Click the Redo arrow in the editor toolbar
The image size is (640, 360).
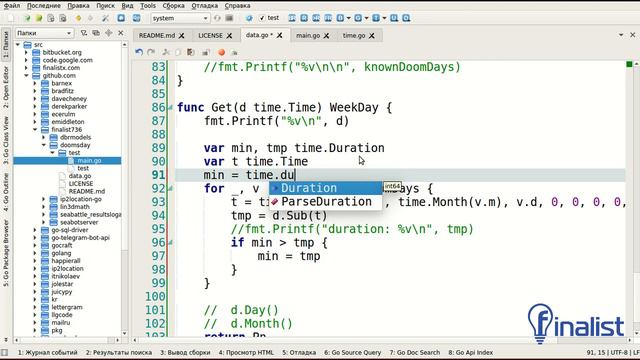click(151, 52)
